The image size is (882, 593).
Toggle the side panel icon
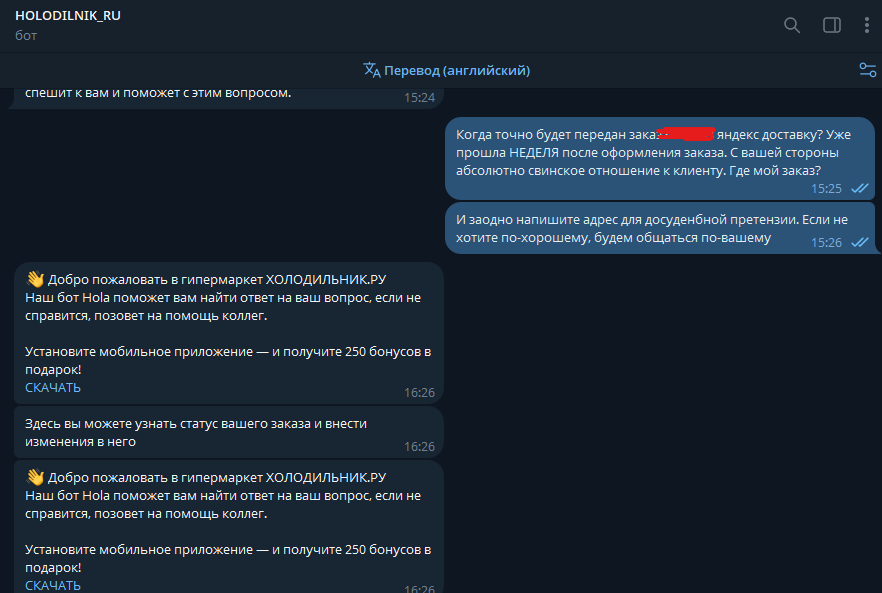click(832, 25)
